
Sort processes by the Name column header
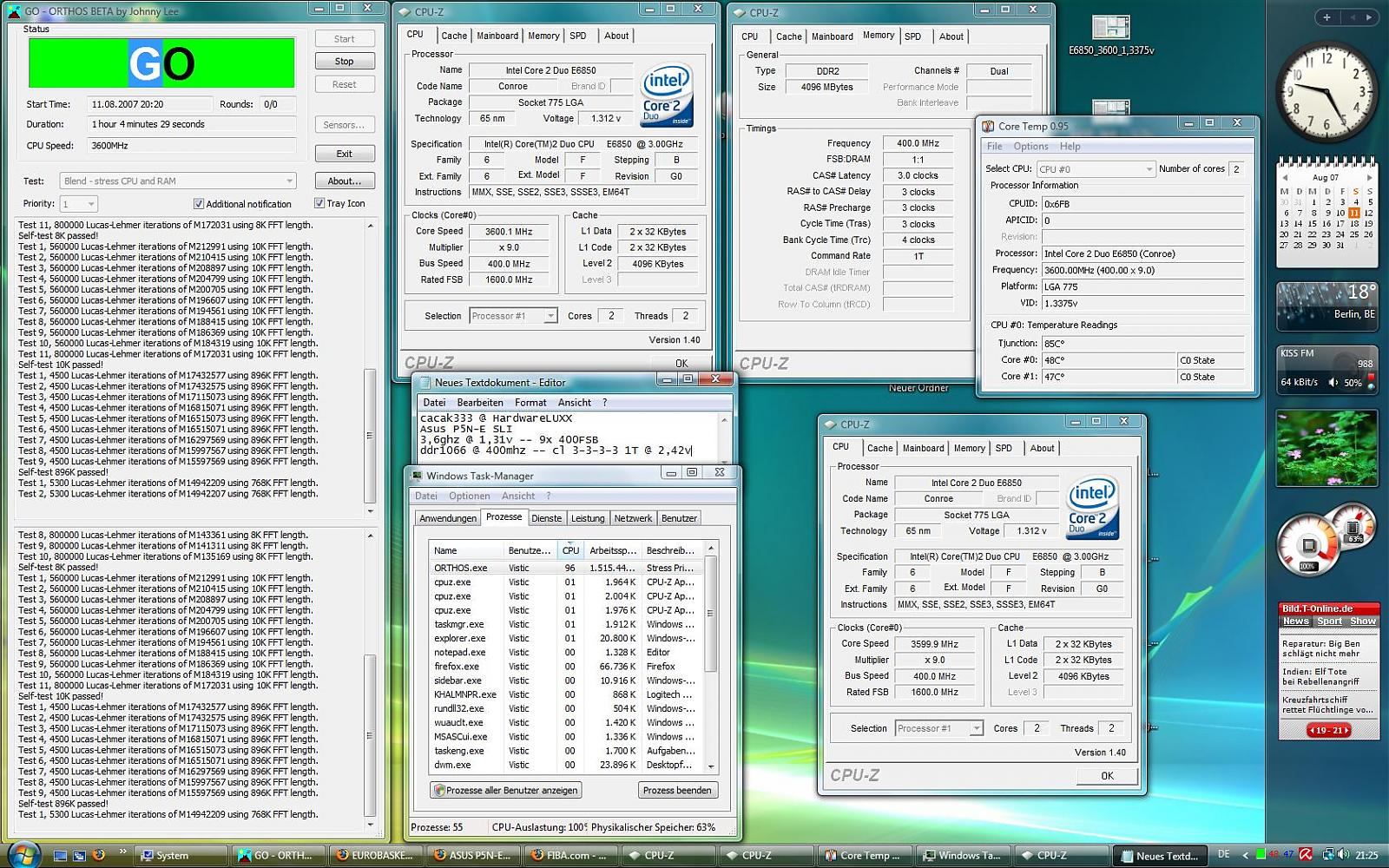(x=467, y=550)
